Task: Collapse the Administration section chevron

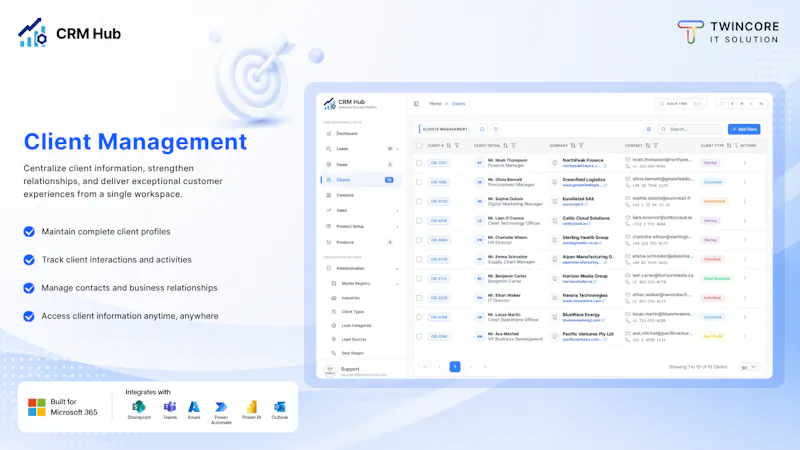Action: [397, 268]
